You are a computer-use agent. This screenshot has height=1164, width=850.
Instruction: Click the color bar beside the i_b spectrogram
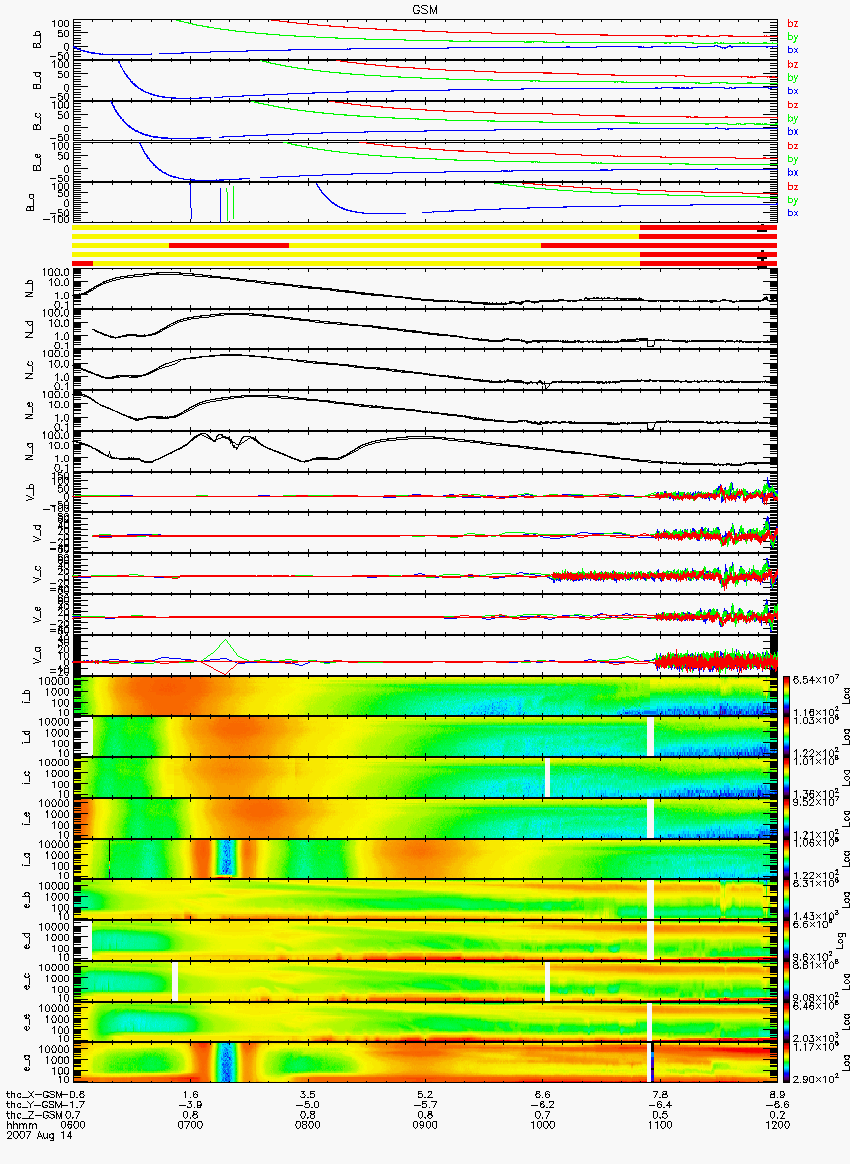coord(786,696)
